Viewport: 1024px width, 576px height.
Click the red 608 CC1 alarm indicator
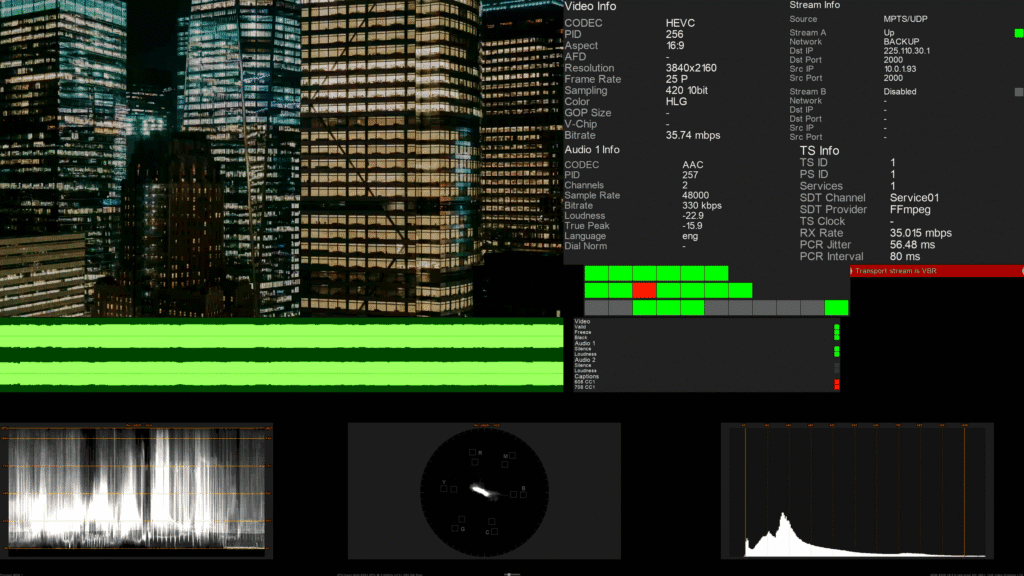pyautogui.click(x=836, y=382)
